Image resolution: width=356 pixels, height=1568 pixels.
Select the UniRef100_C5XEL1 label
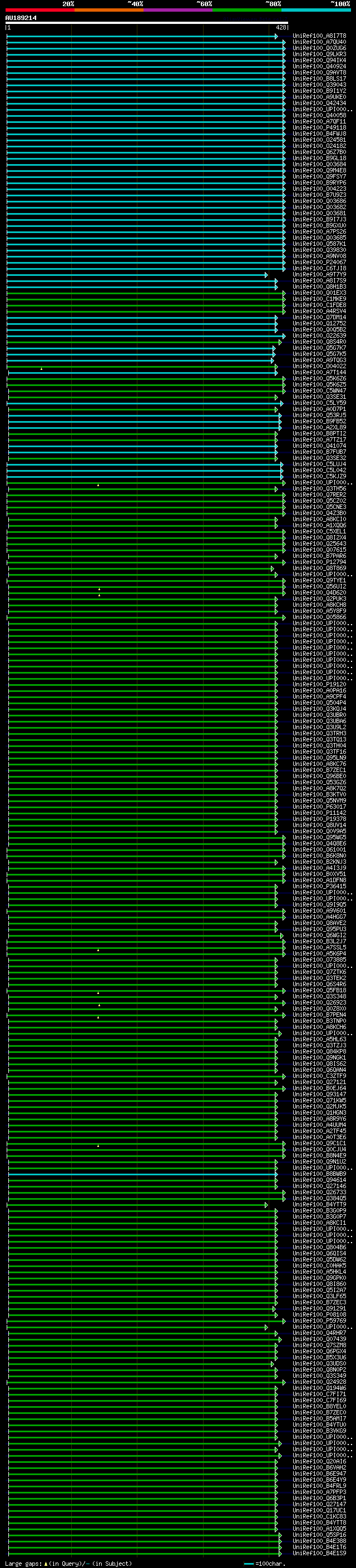319,531
